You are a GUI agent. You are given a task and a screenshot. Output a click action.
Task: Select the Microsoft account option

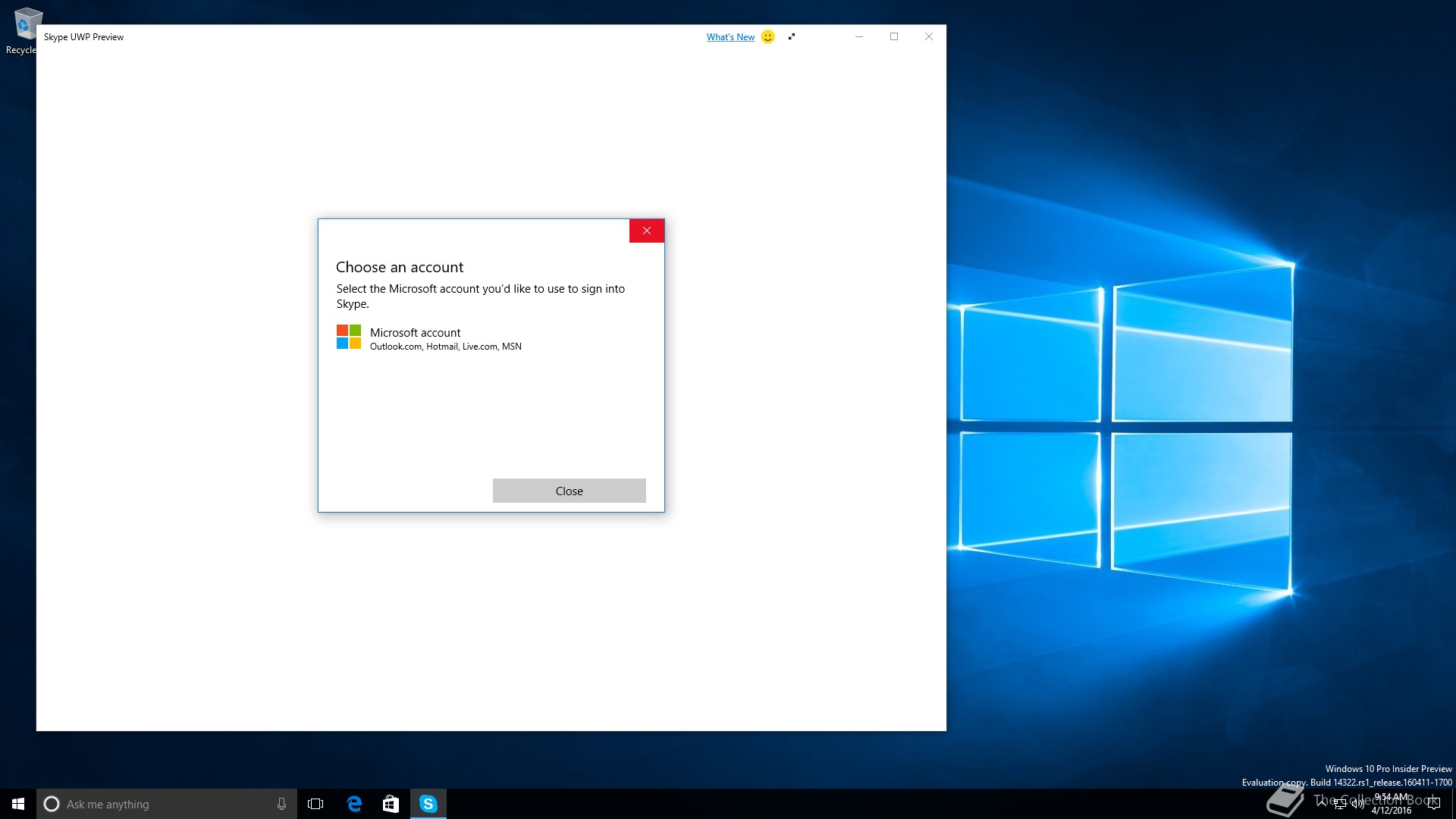coord(491,338)
